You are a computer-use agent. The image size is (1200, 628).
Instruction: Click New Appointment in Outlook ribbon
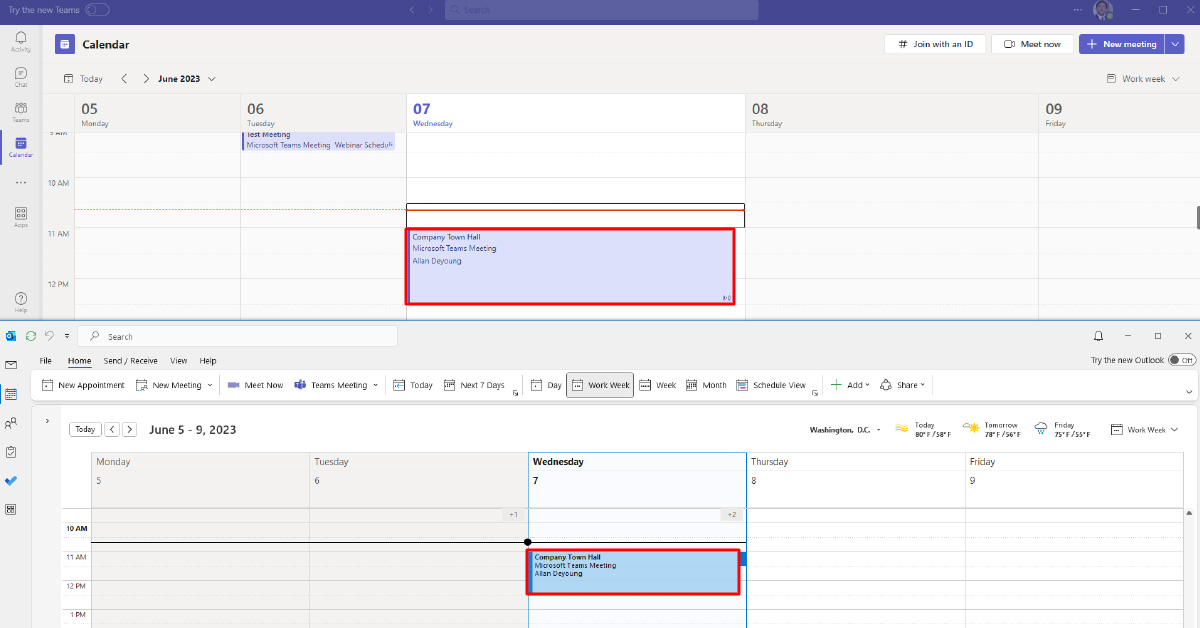click(83, 385)
